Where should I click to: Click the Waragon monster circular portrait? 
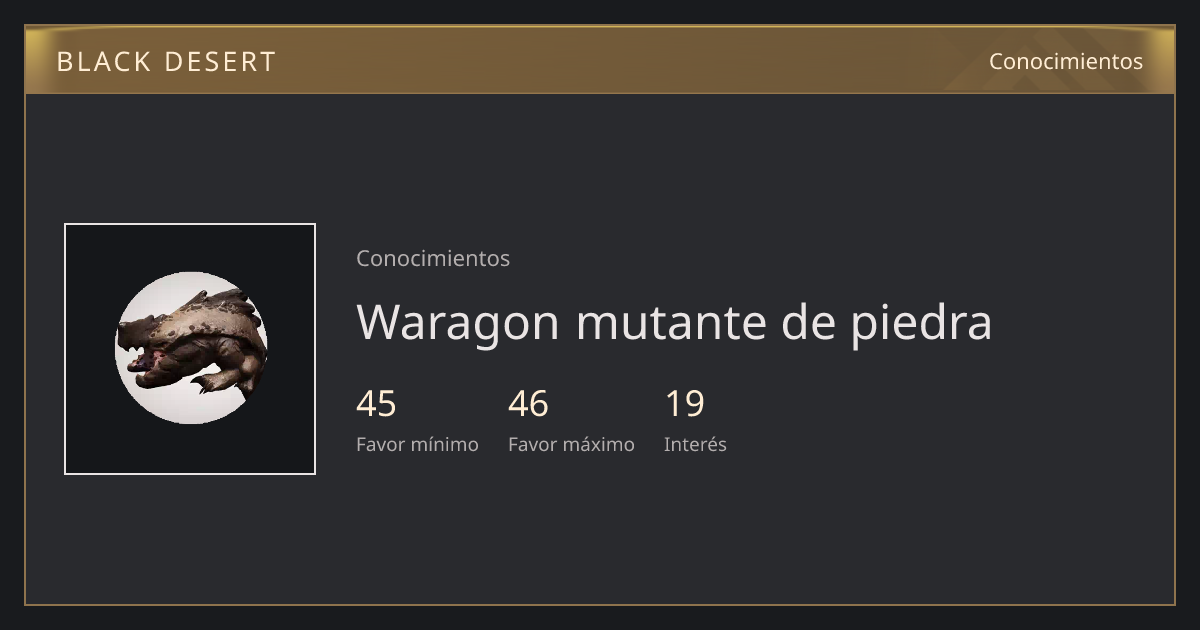[x=190, y=348]
